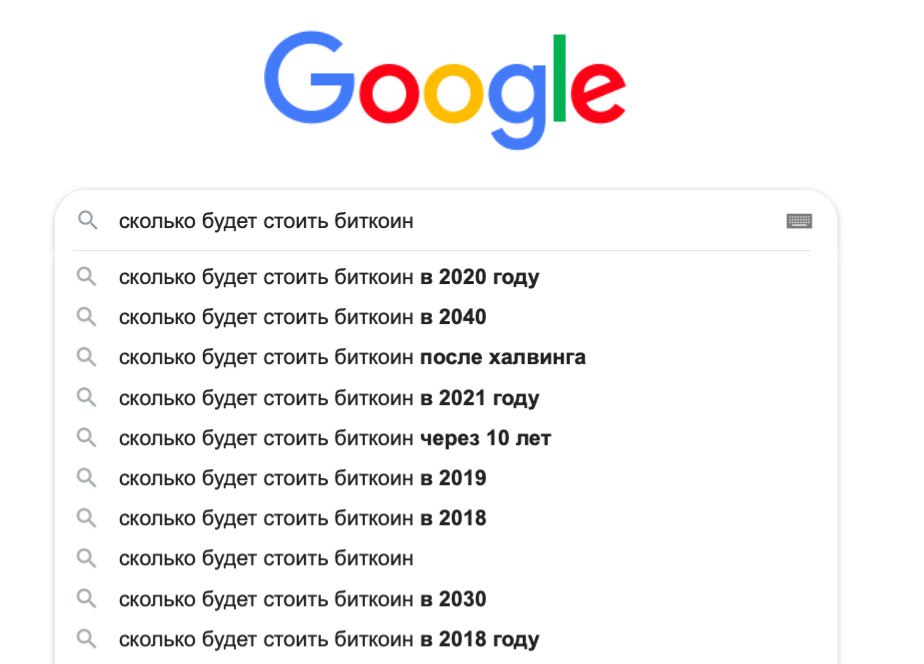The image size is (924, 664).
Task: Select the suggestion ending with "в 2019"
Action: click(x=302, y=478)
